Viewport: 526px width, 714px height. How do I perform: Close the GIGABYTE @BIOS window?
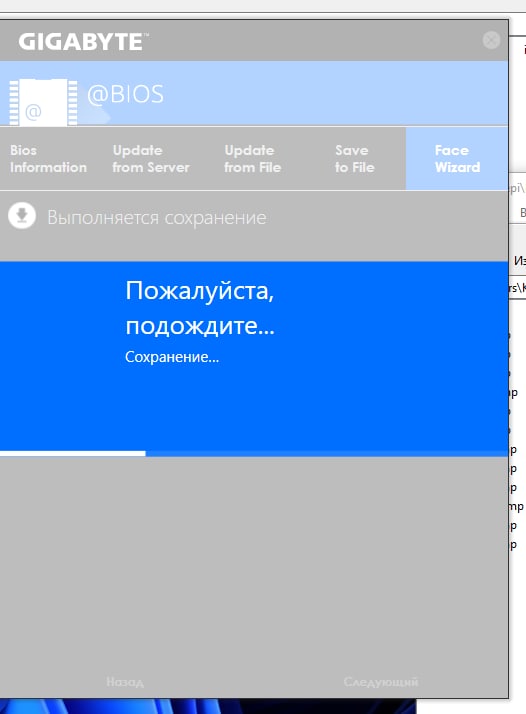coord(491,40)
